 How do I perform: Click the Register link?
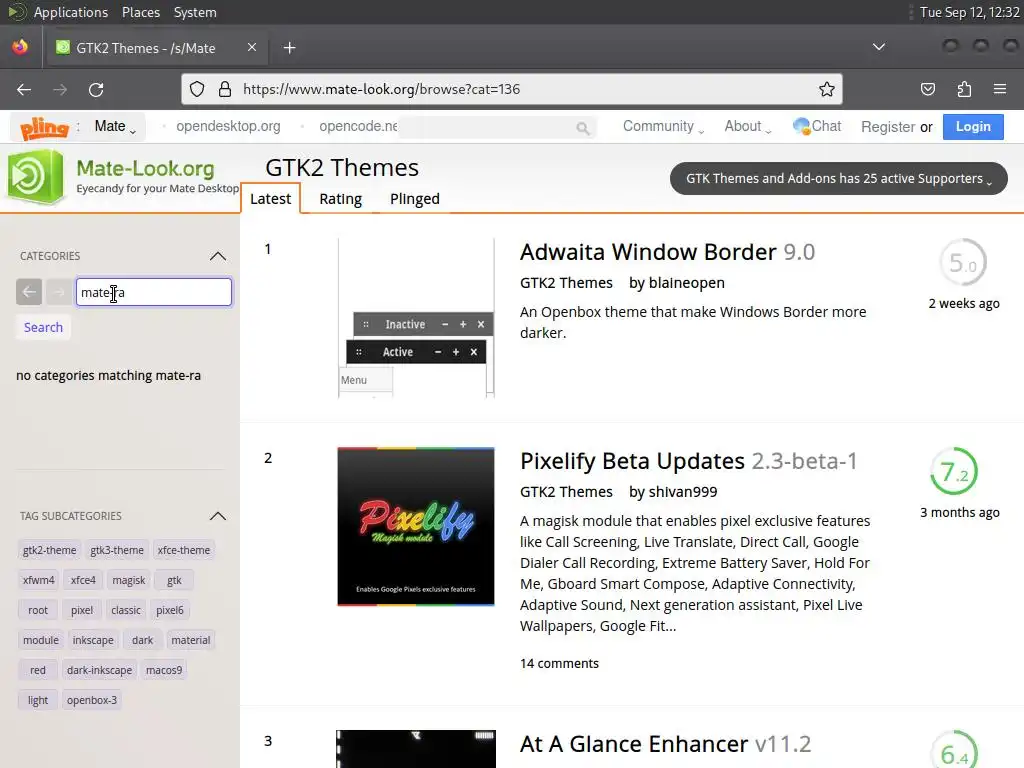click(x=888, y=127)
